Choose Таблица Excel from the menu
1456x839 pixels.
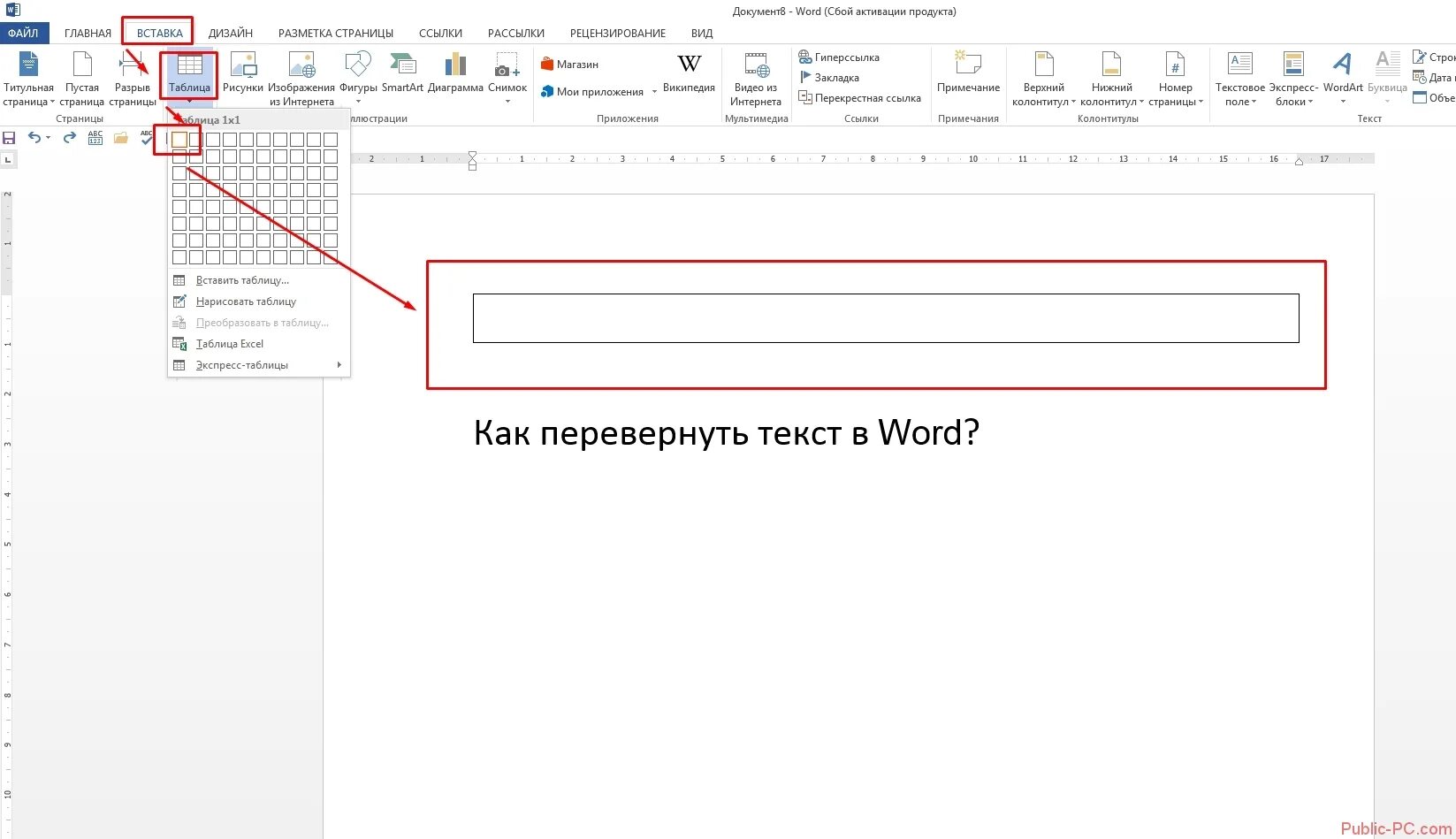[259, 344]
